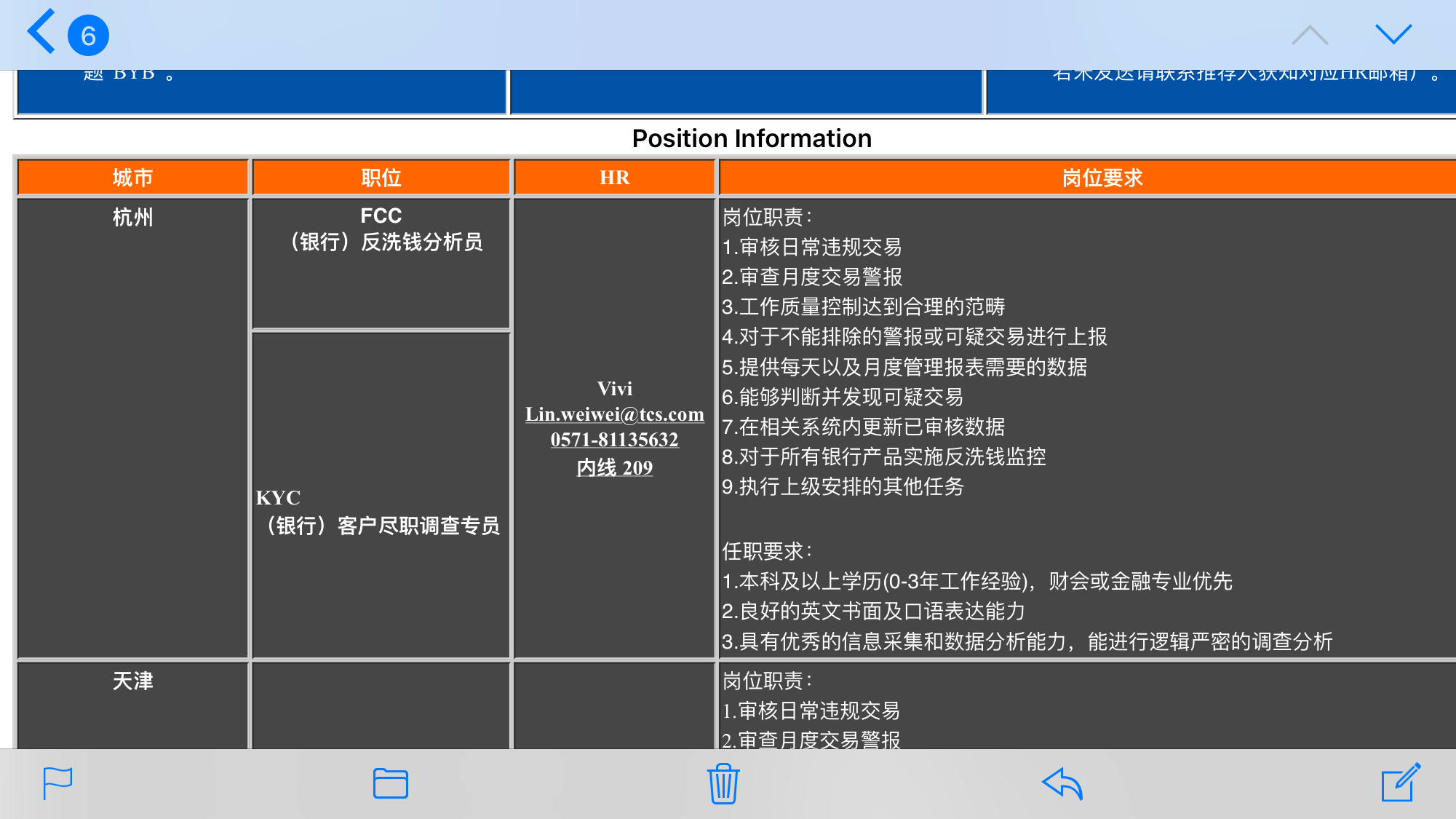Select the 职位 column header
The width and height of the screenshot is (1456, 819).
point(381,178)
